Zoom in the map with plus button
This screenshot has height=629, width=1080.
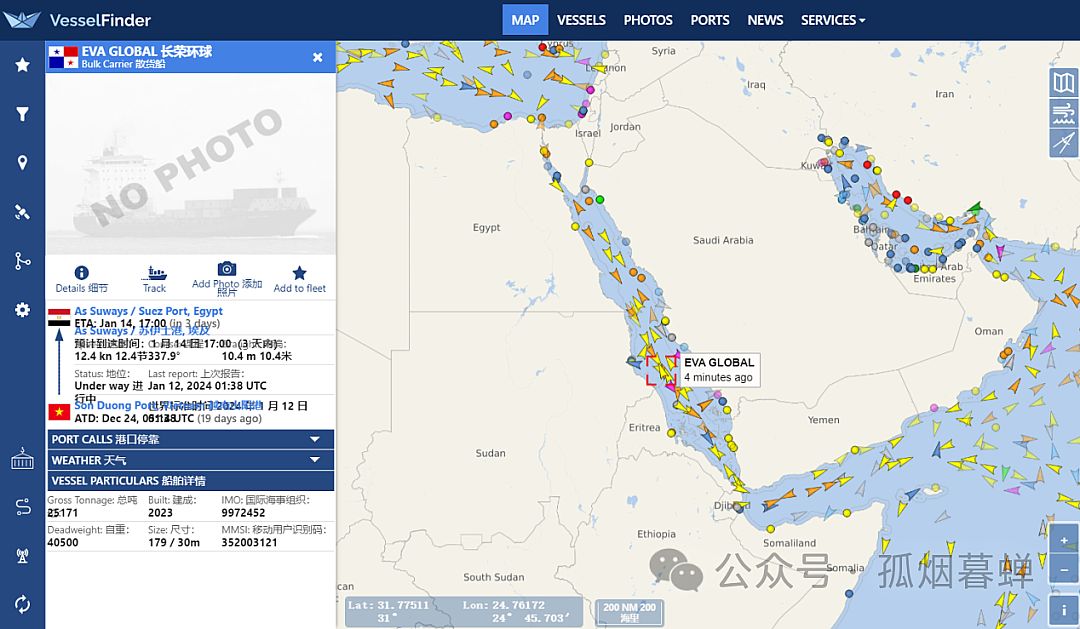[x=1063, y=540]
